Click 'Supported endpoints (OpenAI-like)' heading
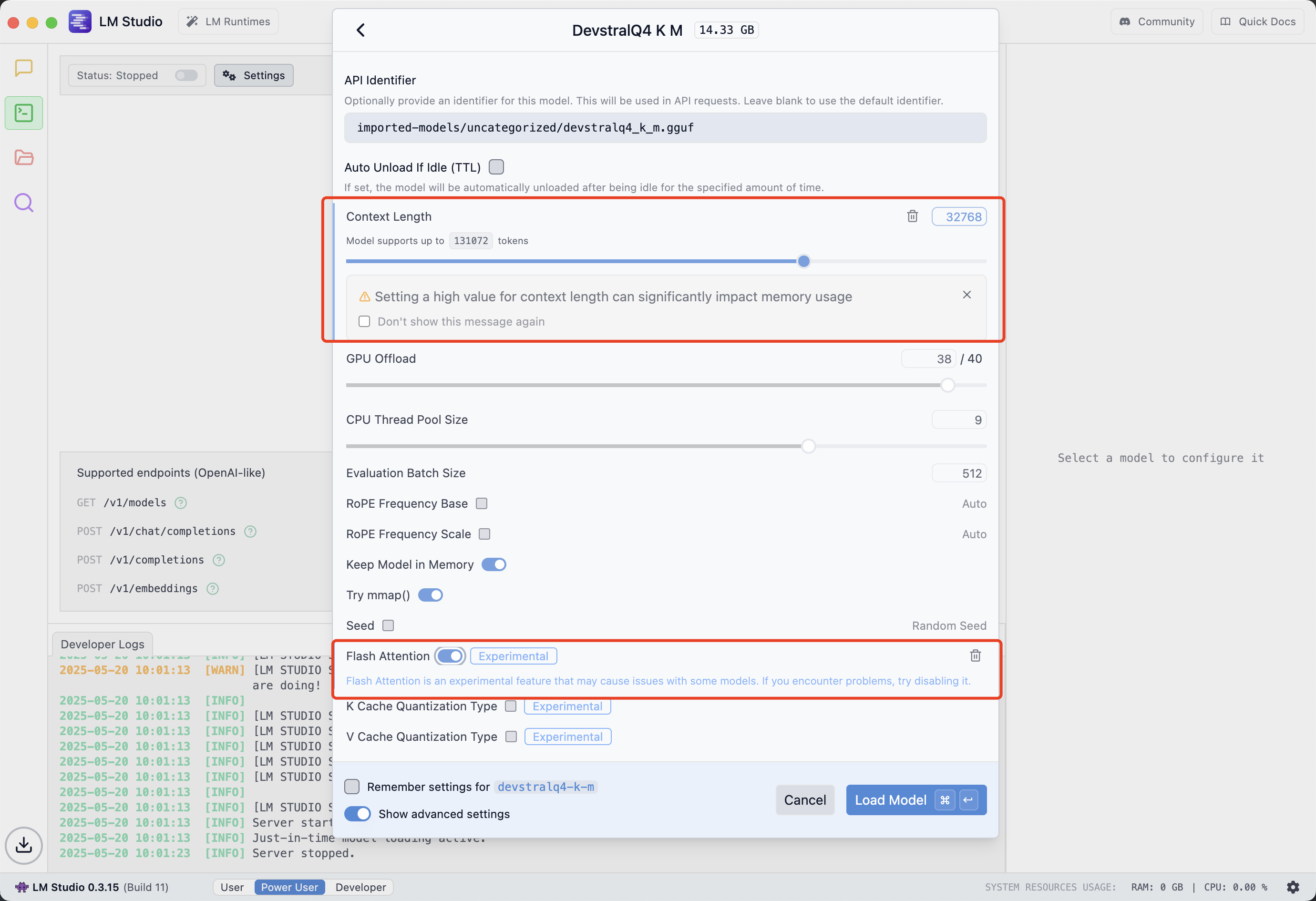The height and width of the screenshot is (901, 1316). point(171,473)
